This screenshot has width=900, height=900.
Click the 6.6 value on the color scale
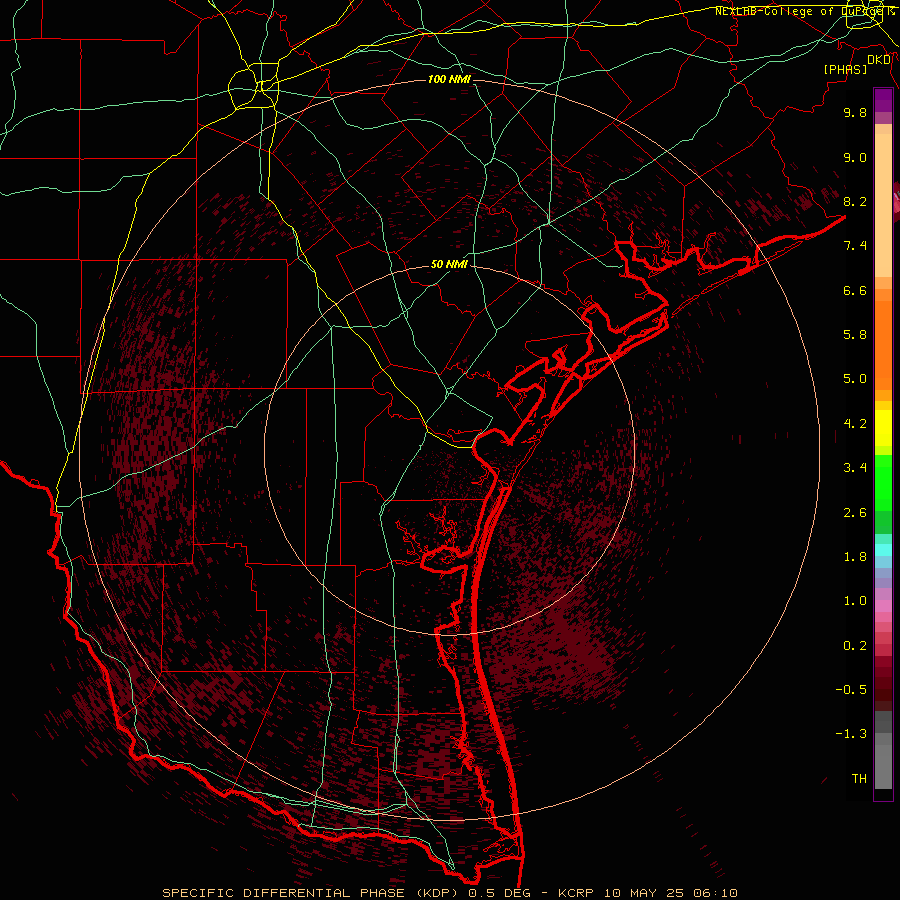855,290
